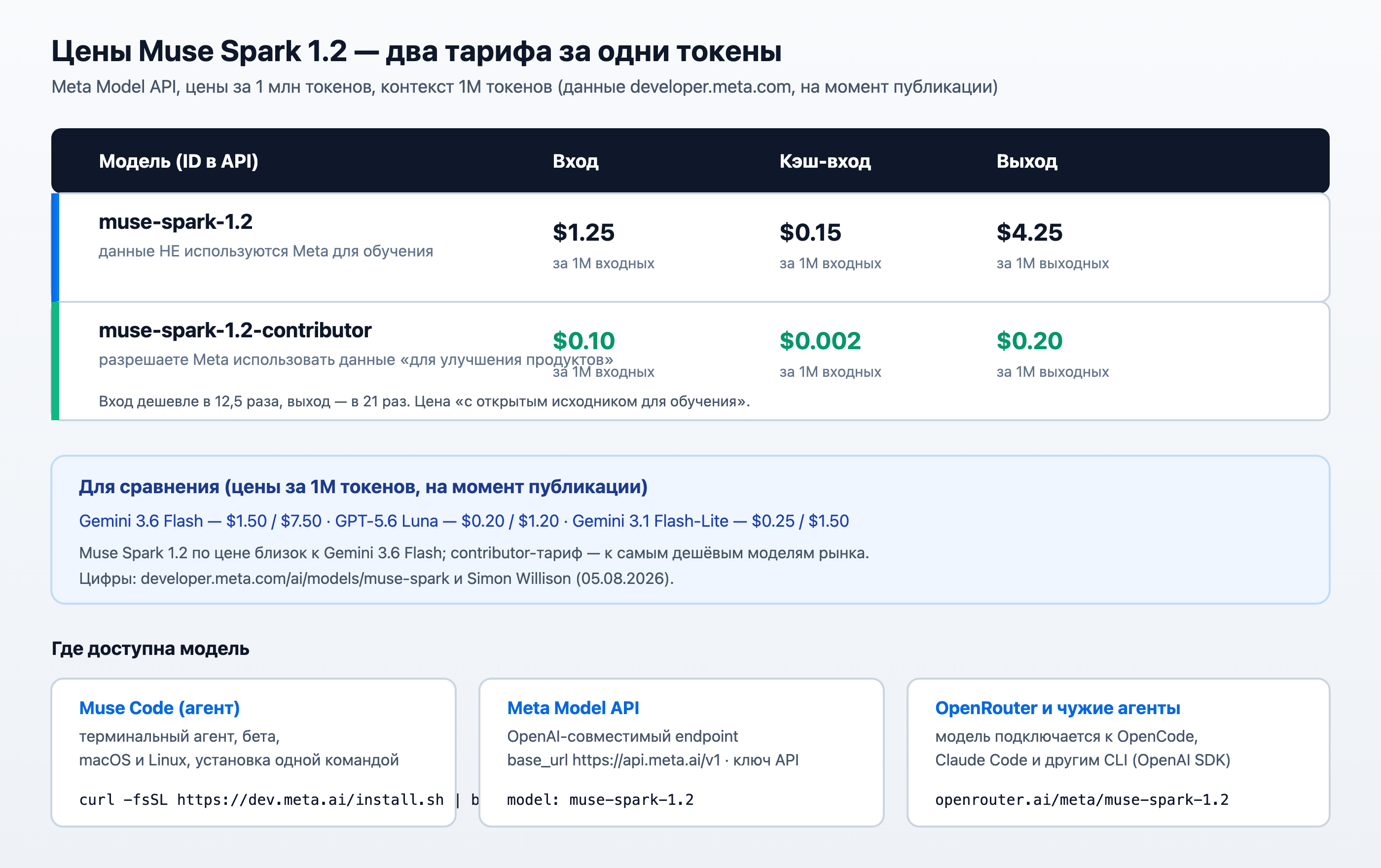Viewport: 1381px width, 868px height.
Task: Click "за 1М входных" under $0.15
Action: tap(830, 264)
